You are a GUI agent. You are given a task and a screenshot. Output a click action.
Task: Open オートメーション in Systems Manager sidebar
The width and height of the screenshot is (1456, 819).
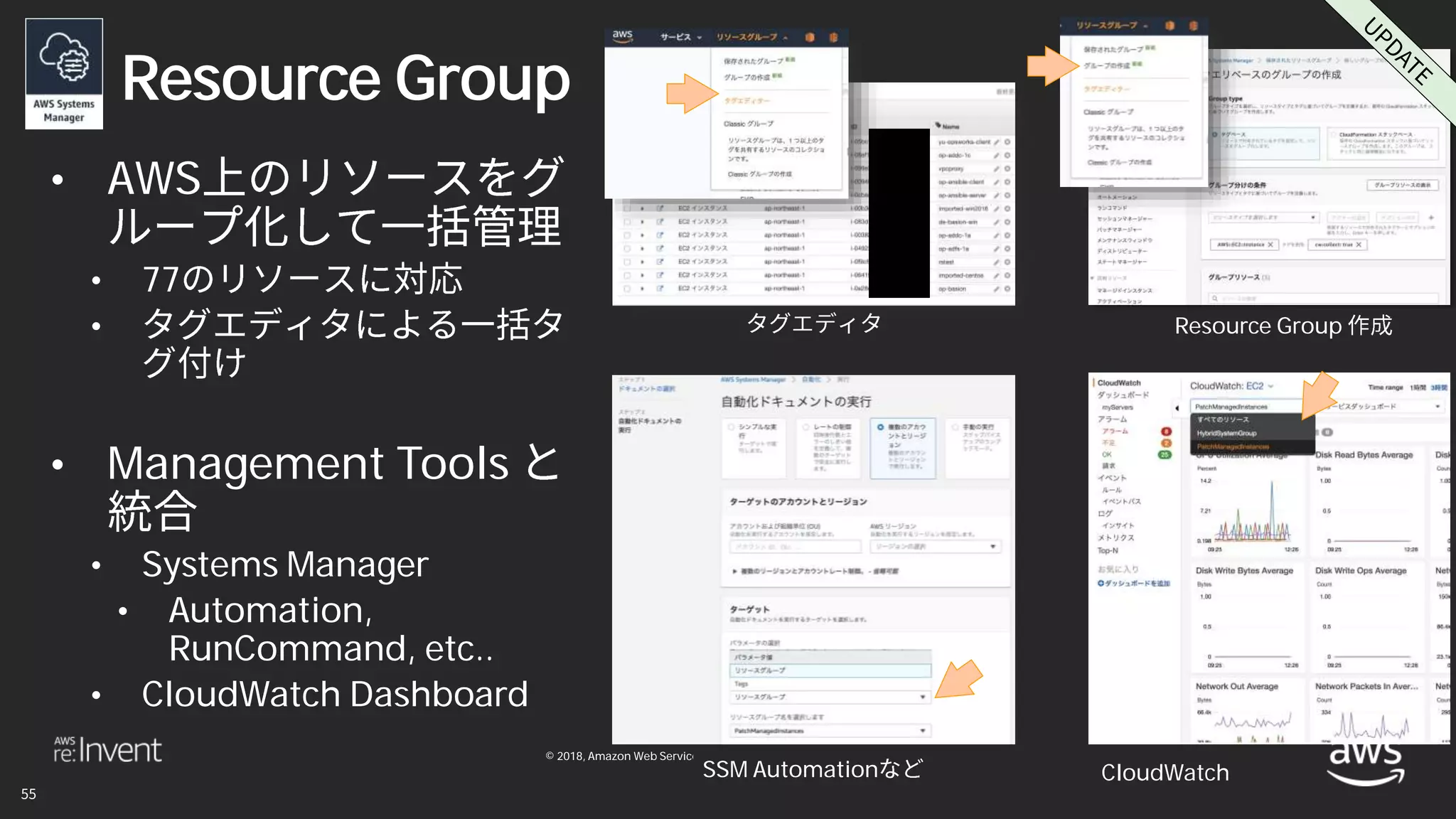[1117, 197]
